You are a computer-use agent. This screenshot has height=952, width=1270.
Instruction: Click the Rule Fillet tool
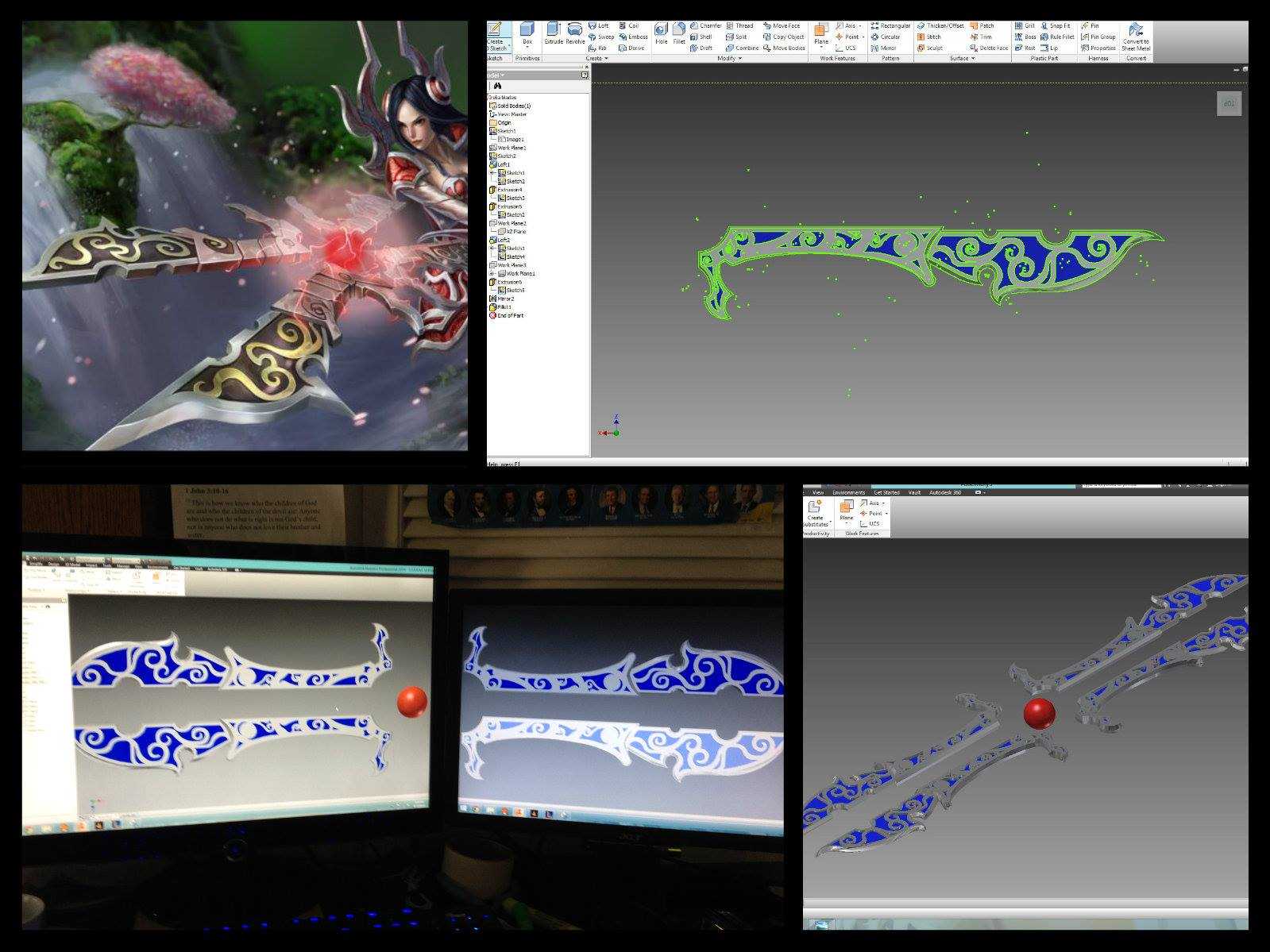tap(1056, 37)
